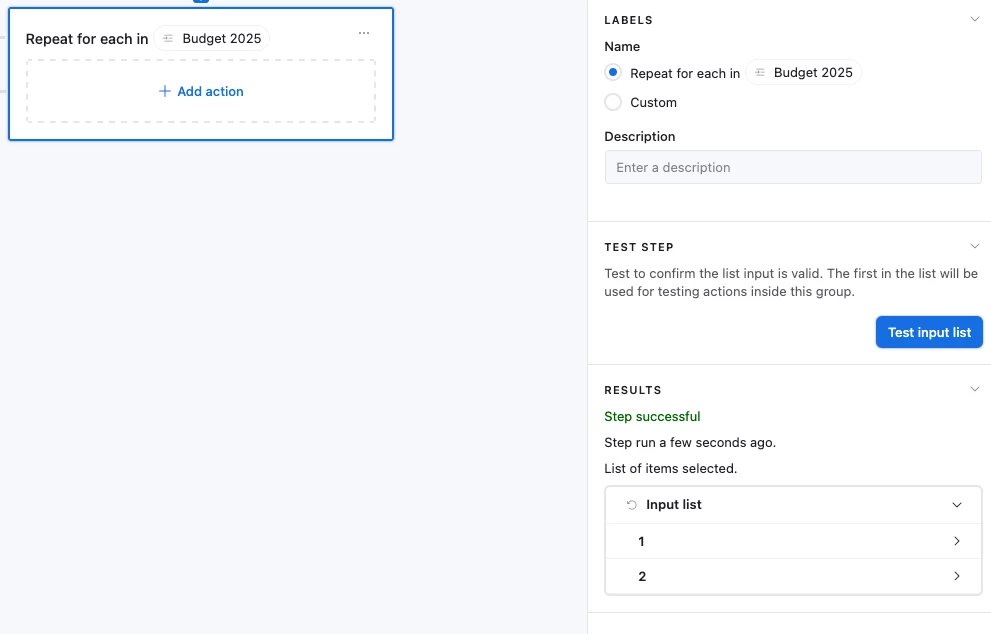Collapse the Input list dropdown chevron
Screen dimensions: 991x634
click(957, 505)
